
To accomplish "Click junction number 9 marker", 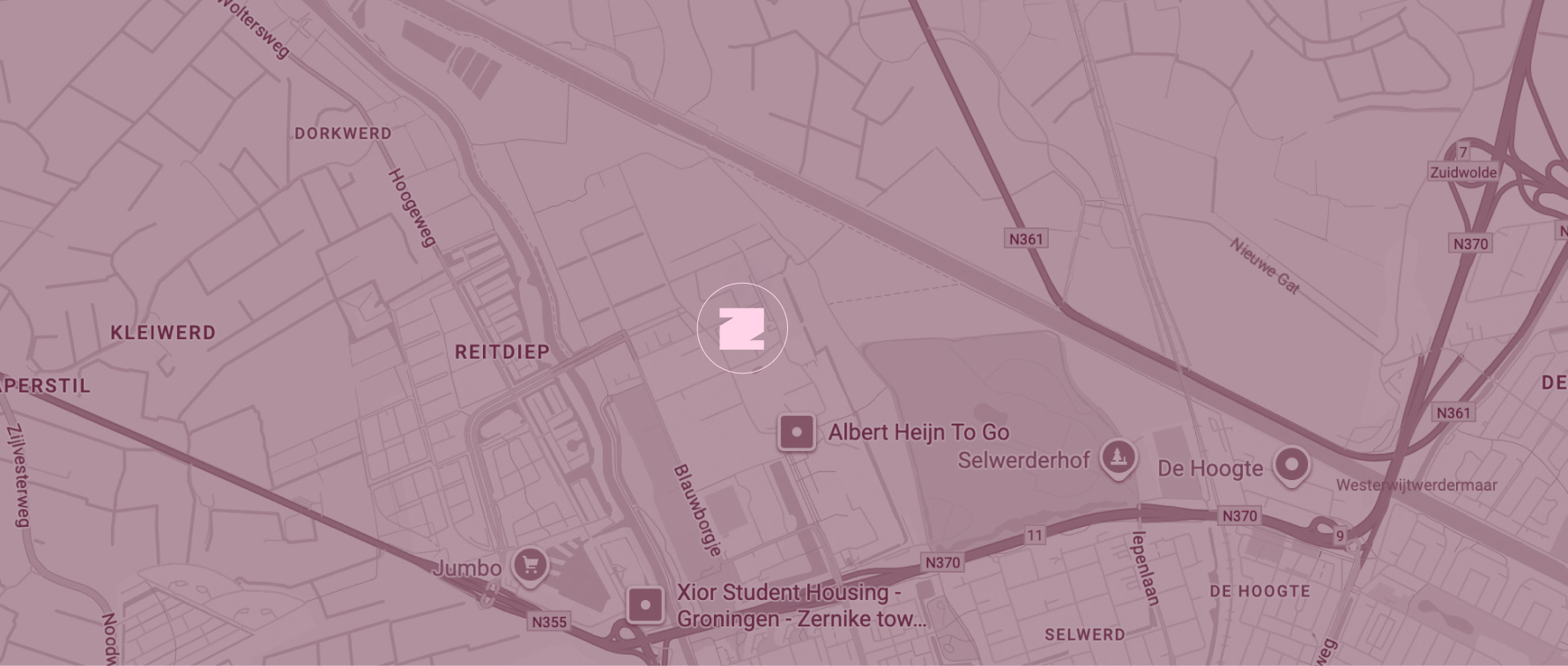I will [1341, 536].
